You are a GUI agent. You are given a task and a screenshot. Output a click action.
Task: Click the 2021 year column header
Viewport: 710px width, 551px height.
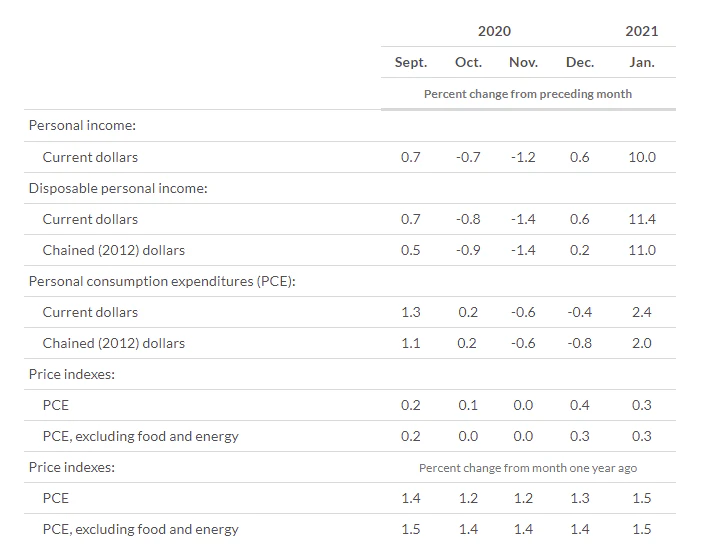click(641, 31)
